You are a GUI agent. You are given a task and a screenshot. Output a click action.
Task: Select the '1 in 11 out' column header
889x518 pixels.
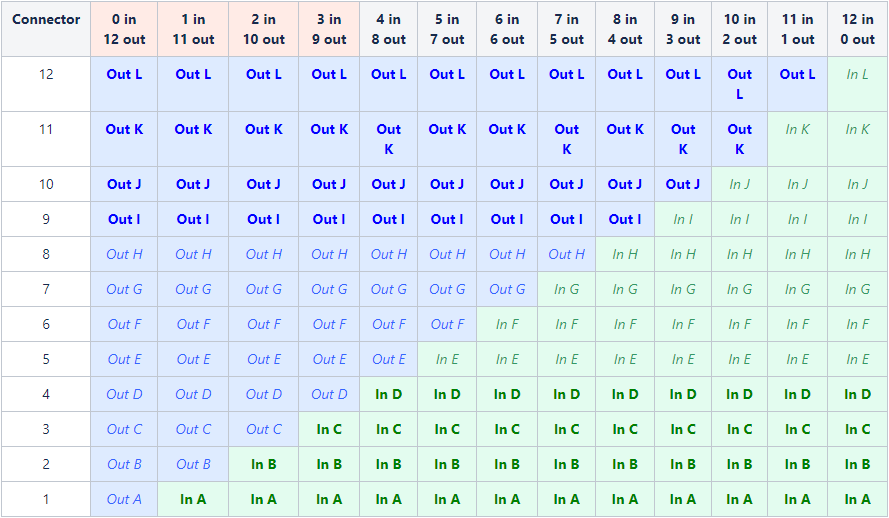193,29
